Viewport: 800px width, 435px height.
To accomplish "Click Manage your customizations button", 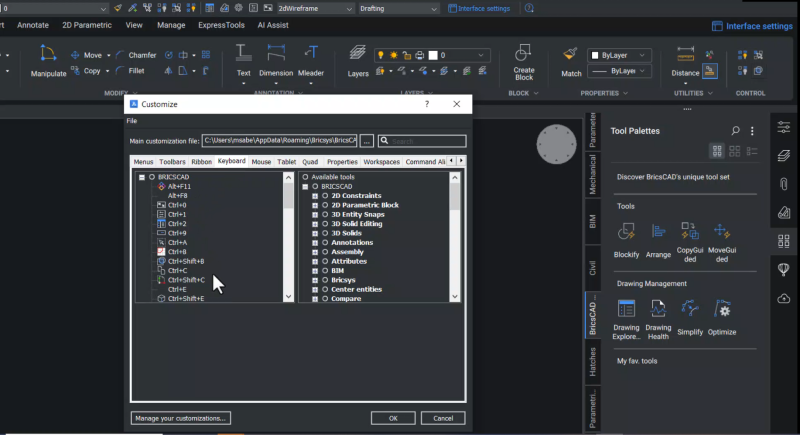I will pos(181,418).
